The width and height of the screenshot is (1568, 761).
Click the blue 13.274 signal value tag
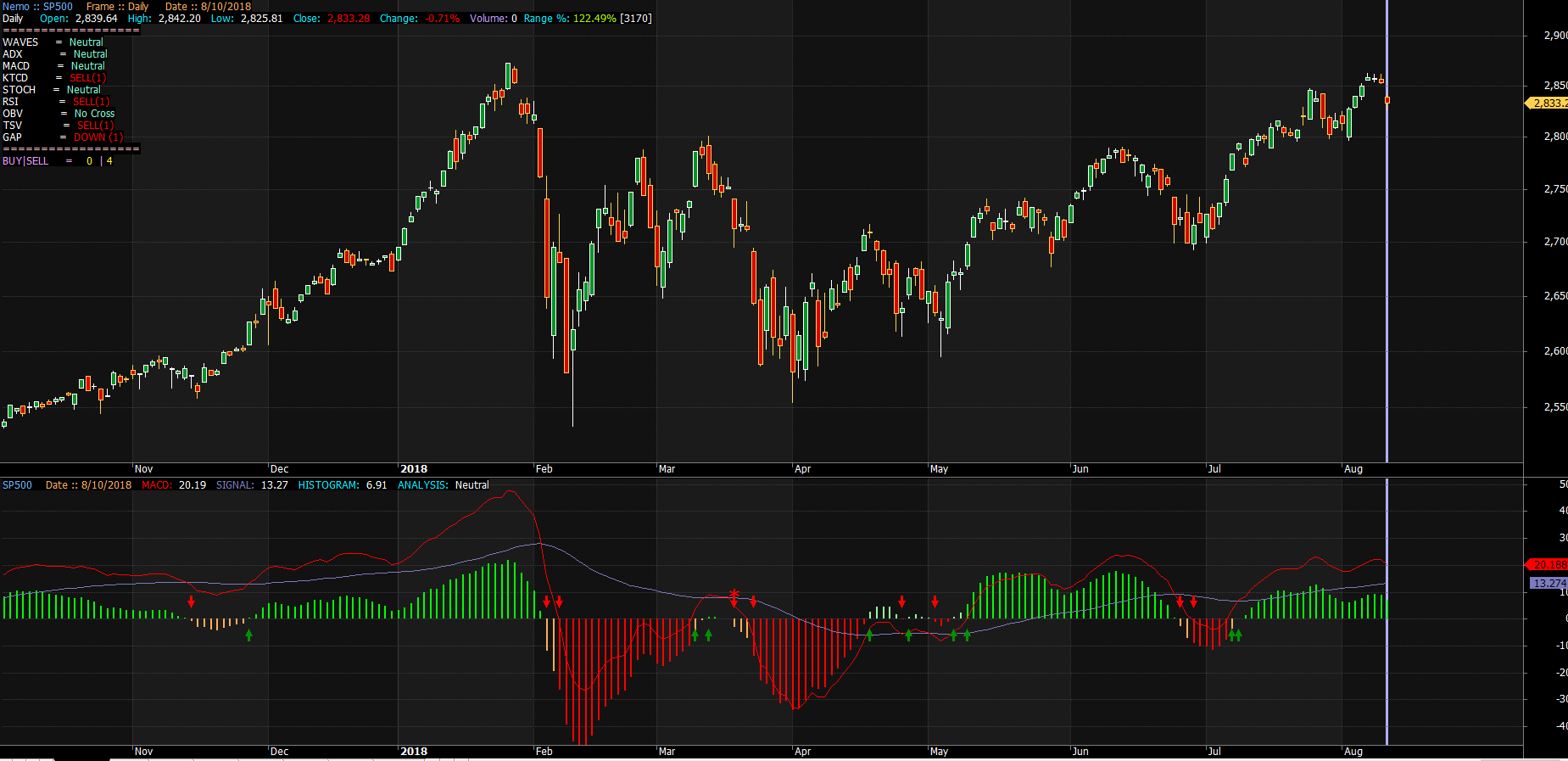coord(1548,583)
